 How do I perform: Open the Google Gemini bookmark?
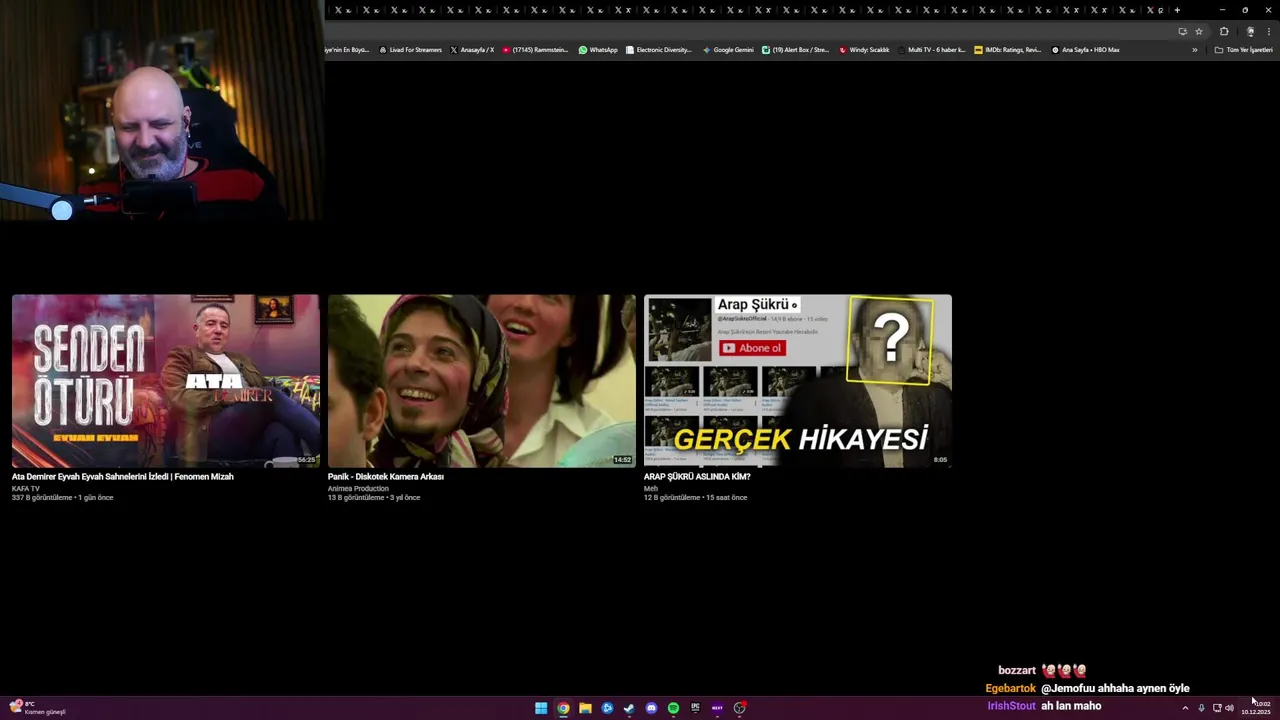[728, 50]
